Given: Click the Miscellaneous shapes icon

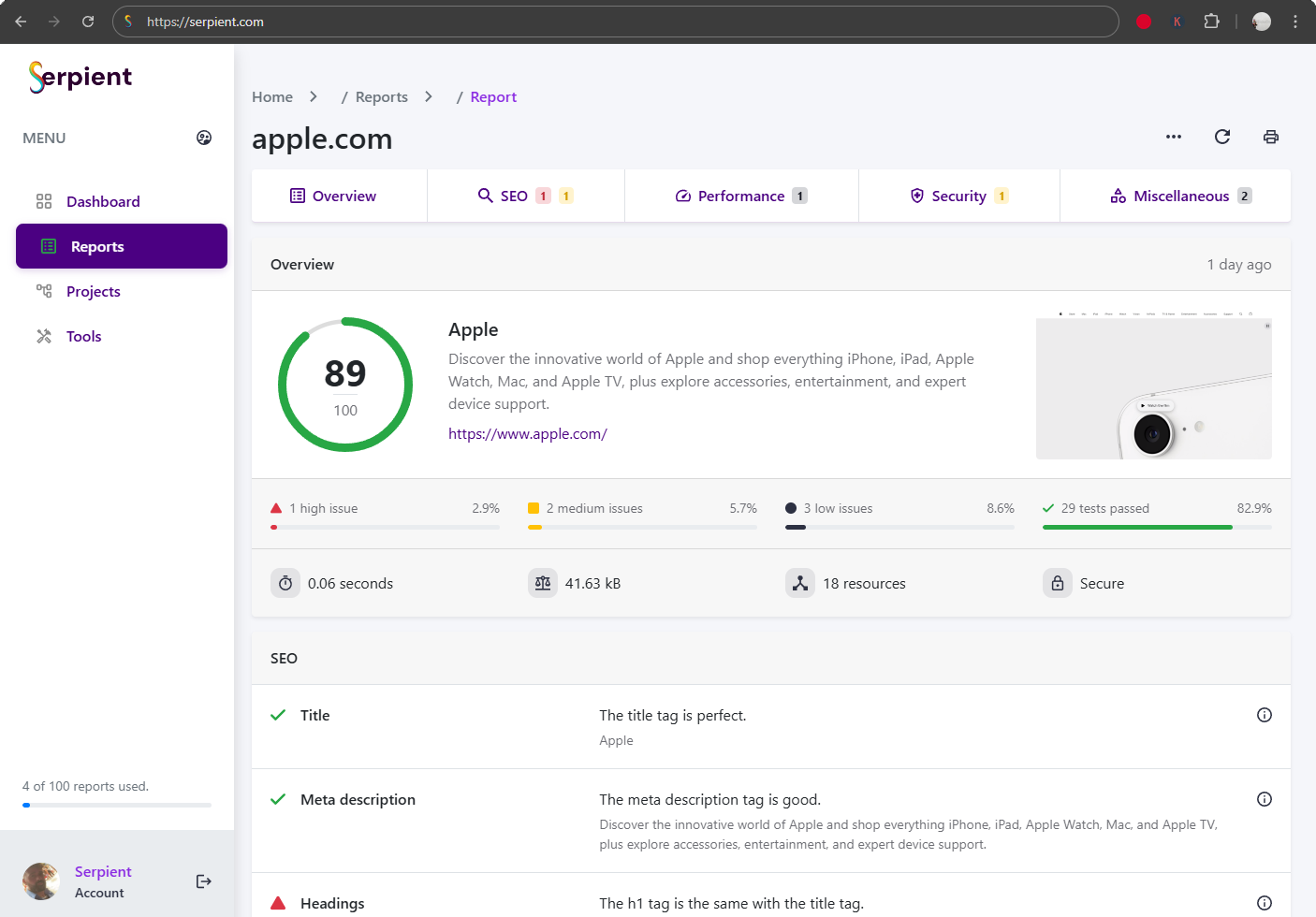Looking at the screenshot, I should [x=1119, y=196].
